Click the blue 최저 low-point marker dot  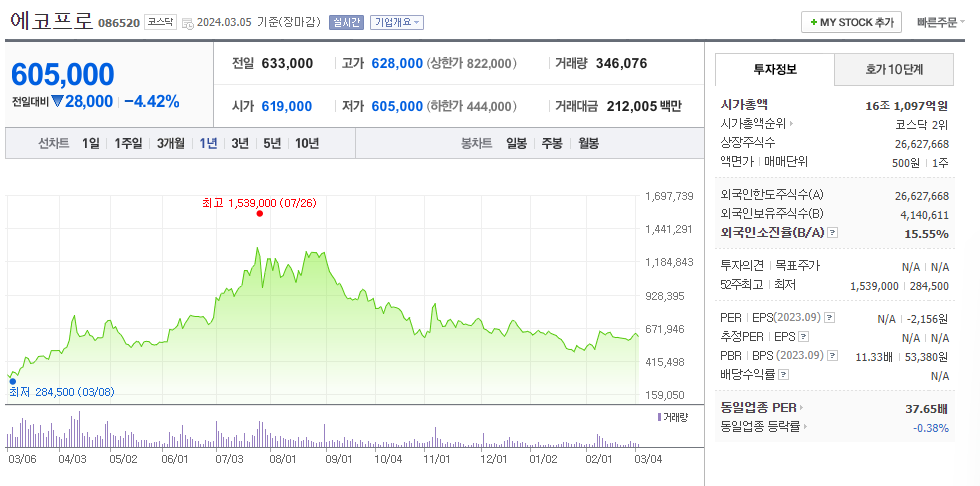coord(12,381)
